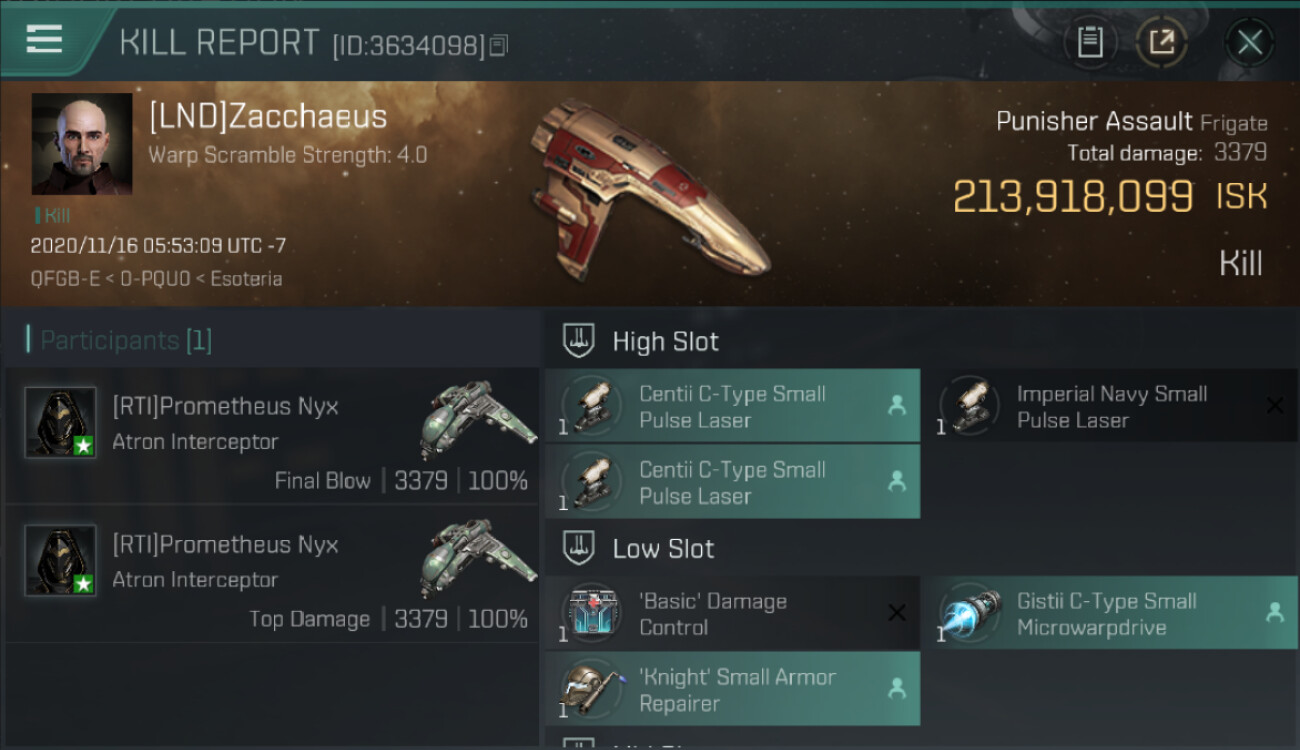Open Gistii C-Type Small Microwarpdrive item
The height and width of the screenshot is (750, 1300).
click(x=1109, y=613)
